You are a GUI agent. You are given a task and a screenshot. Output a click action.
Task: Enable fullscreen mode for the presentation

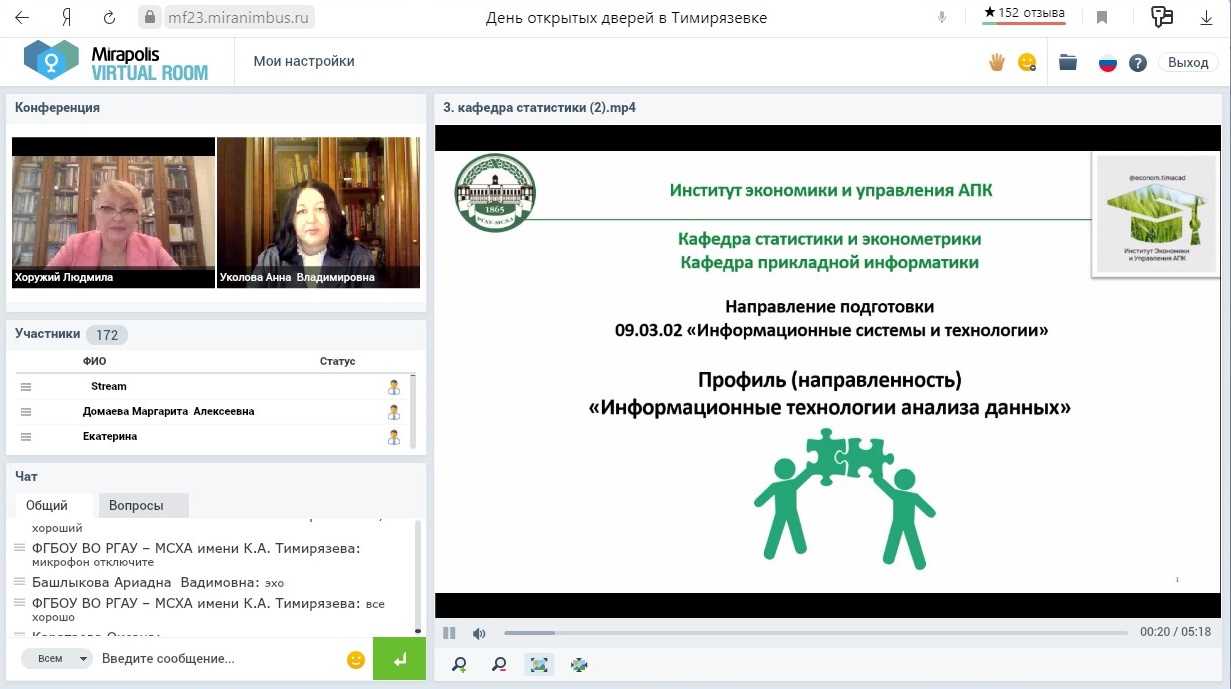coord(579,664)
